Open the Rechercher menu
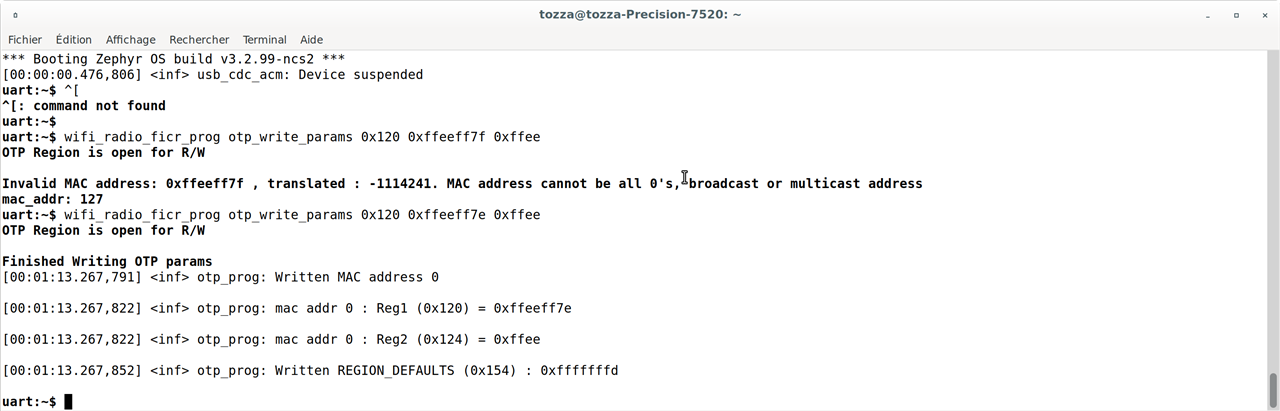Viewport: 1280px width, 411px height. pos(199,40)
